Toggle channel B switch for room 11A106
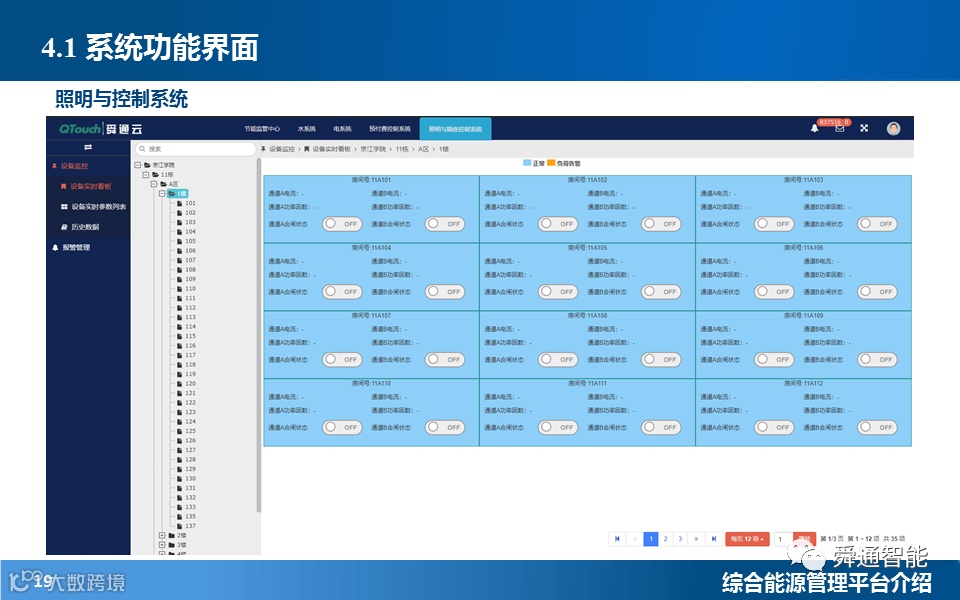The width and height of the screenshot is (960, 600). coord(877,292)
